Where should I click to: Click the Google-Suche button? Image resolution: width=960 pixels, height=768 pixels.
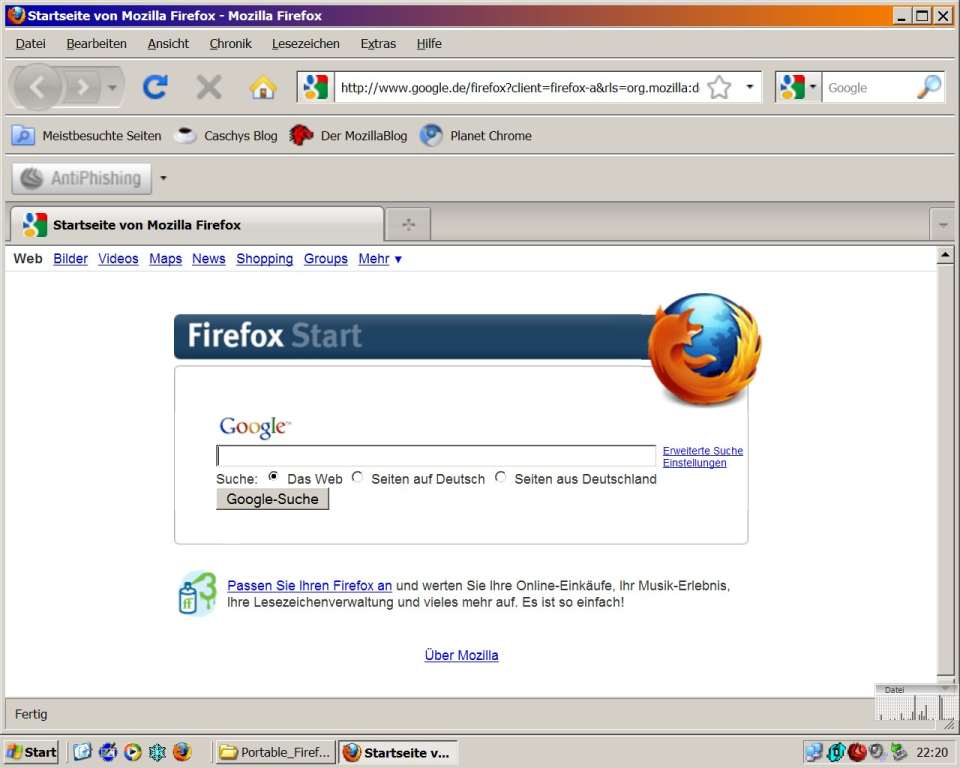click(x=272, y=499)
